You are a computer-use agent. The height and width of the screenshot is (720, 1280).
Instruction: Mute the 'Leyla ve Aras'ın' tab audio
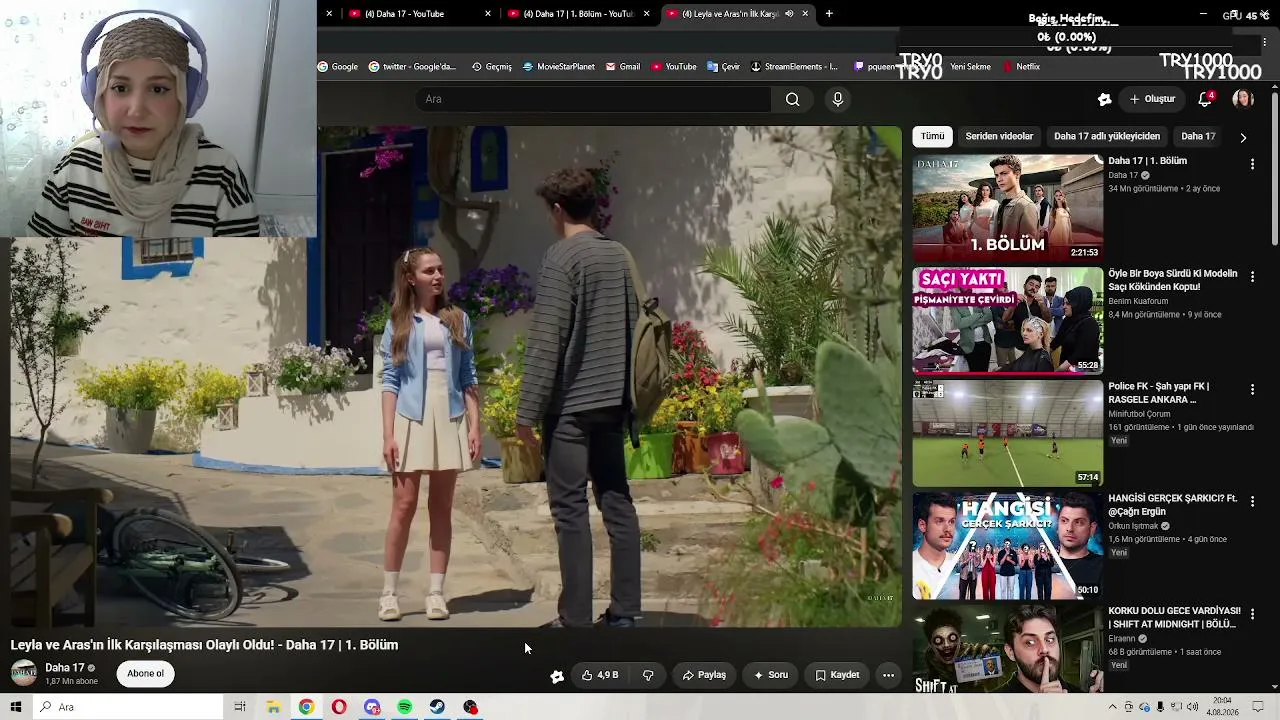click(789, 14)
